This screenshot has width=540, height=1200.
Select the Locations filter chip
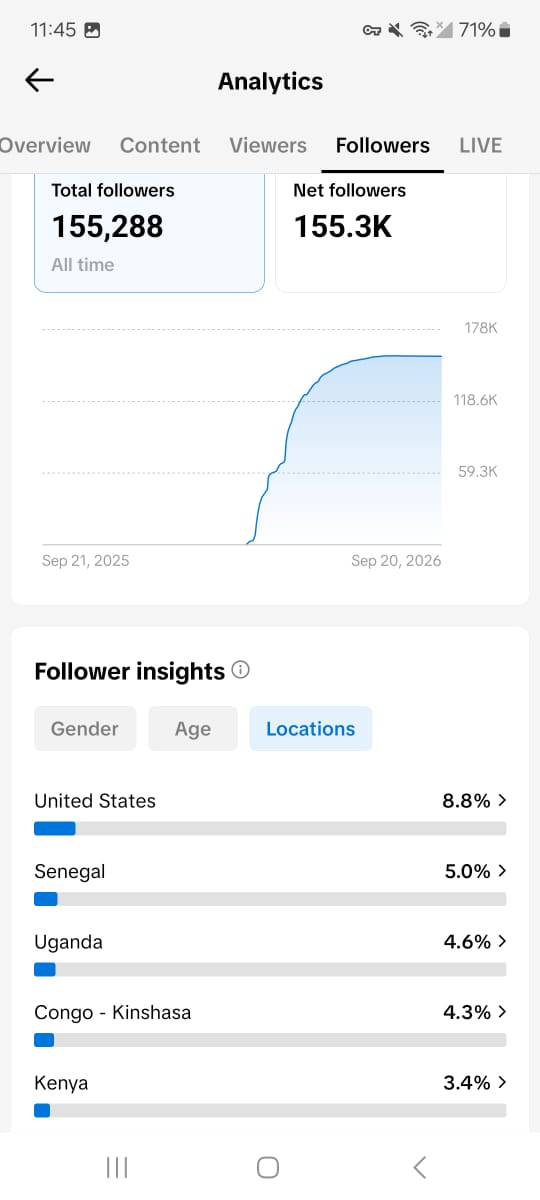coord(310,729)
